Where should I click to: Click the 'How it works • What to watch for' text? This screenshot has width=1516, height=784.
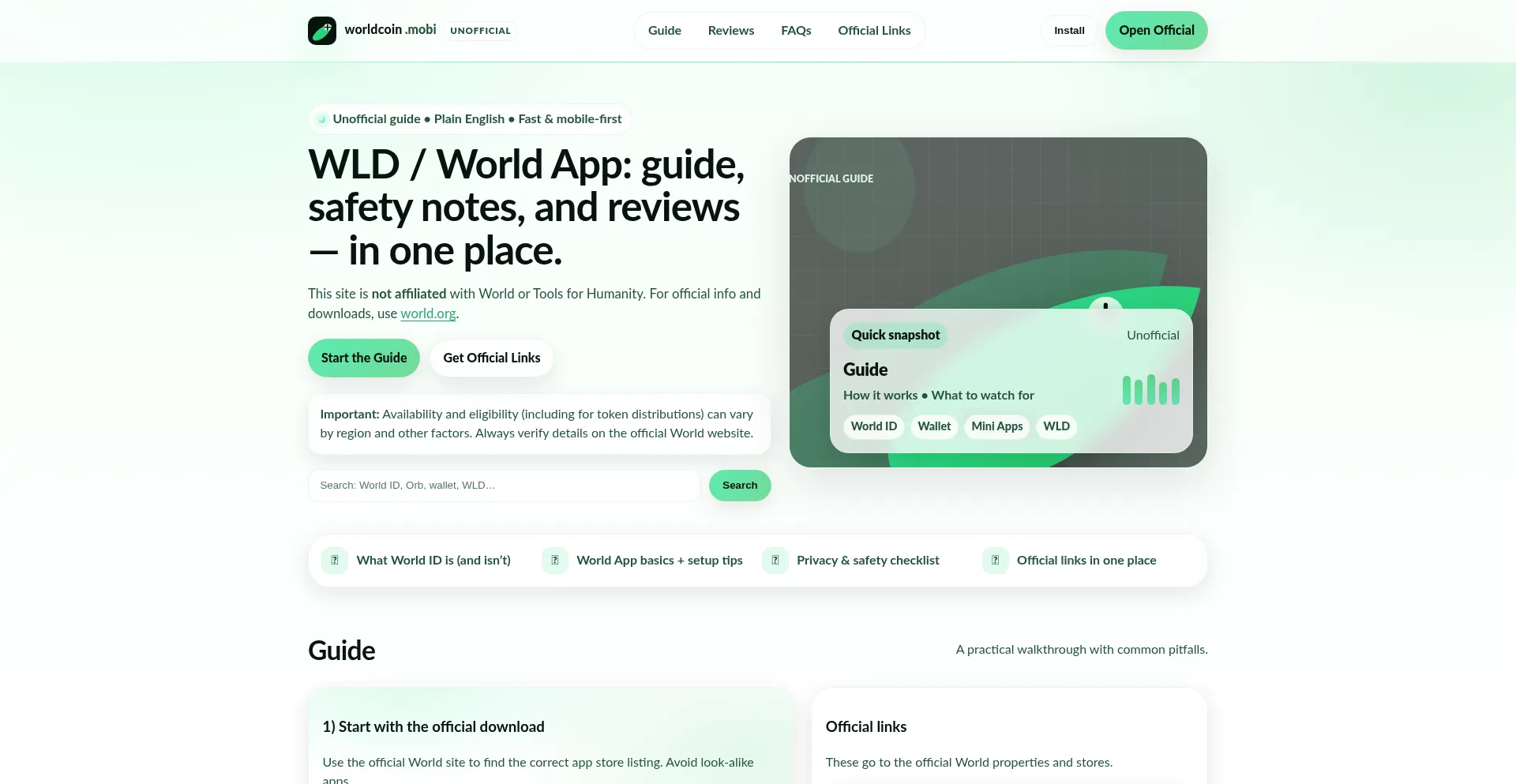939,396
